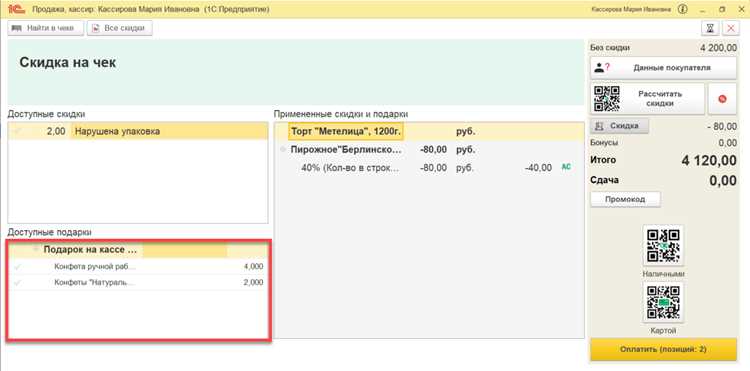Select the Торт "Метелица", 1200г. row

coord(429,131)
